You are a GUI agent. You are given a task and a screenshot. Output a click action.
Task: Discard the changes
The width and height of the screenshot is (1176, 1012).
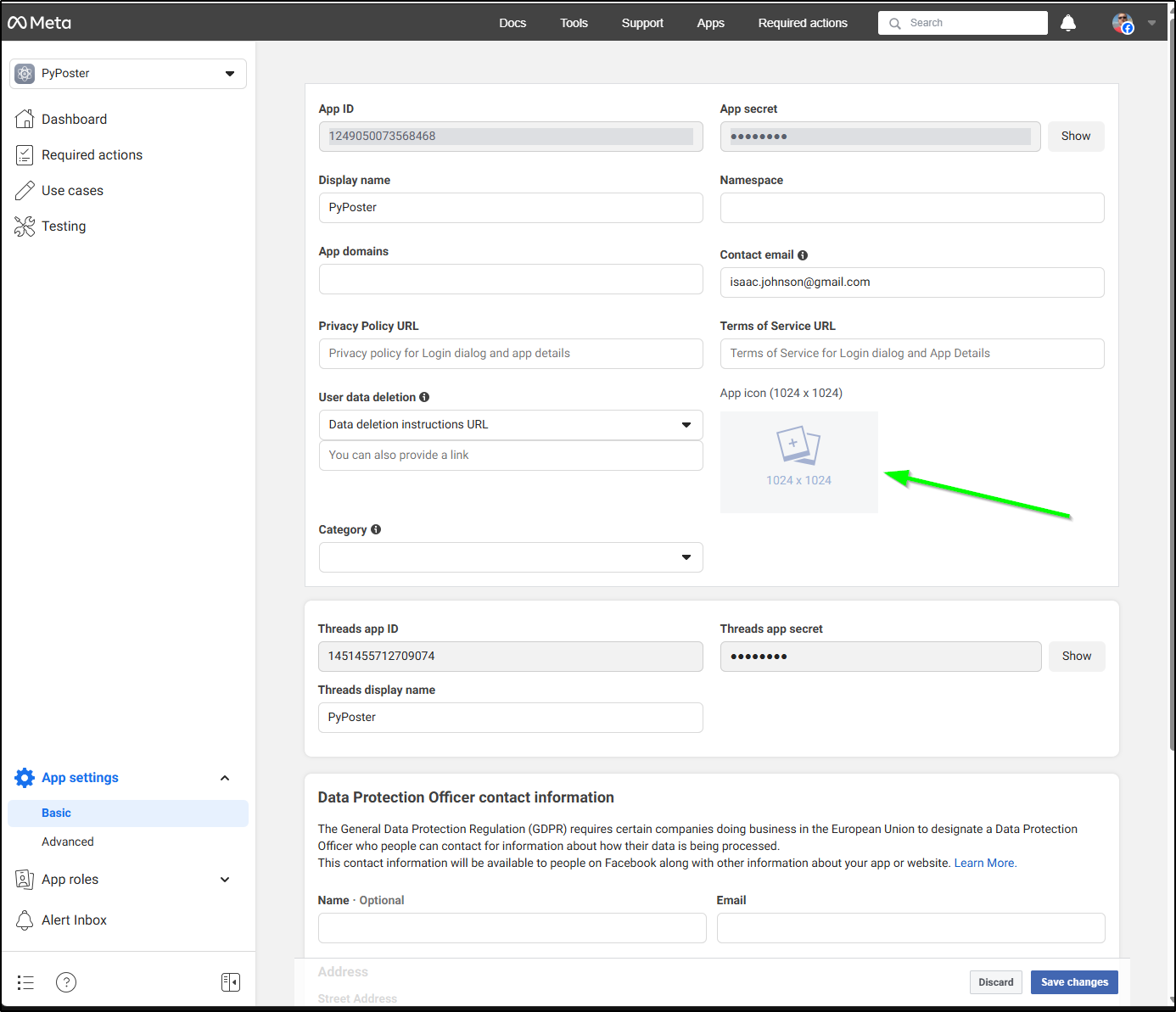click(996, 982)
